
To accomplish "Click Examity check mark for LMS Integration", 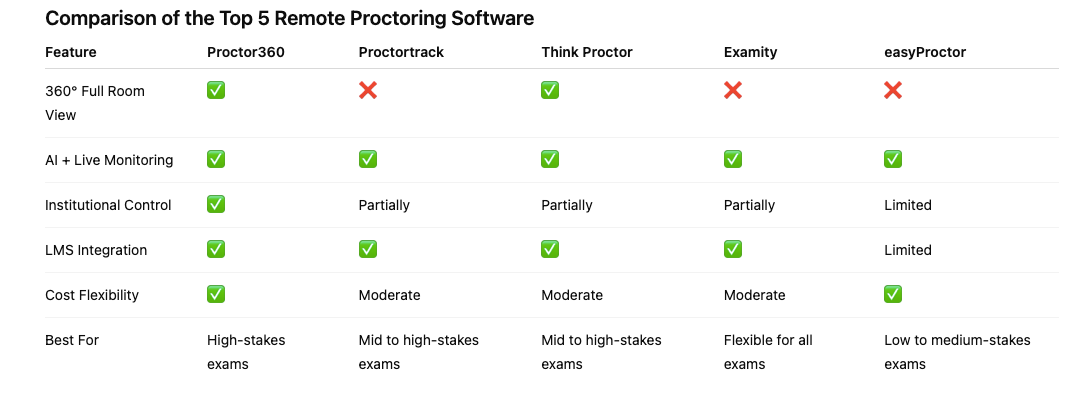I will click(x=733, y=249).
